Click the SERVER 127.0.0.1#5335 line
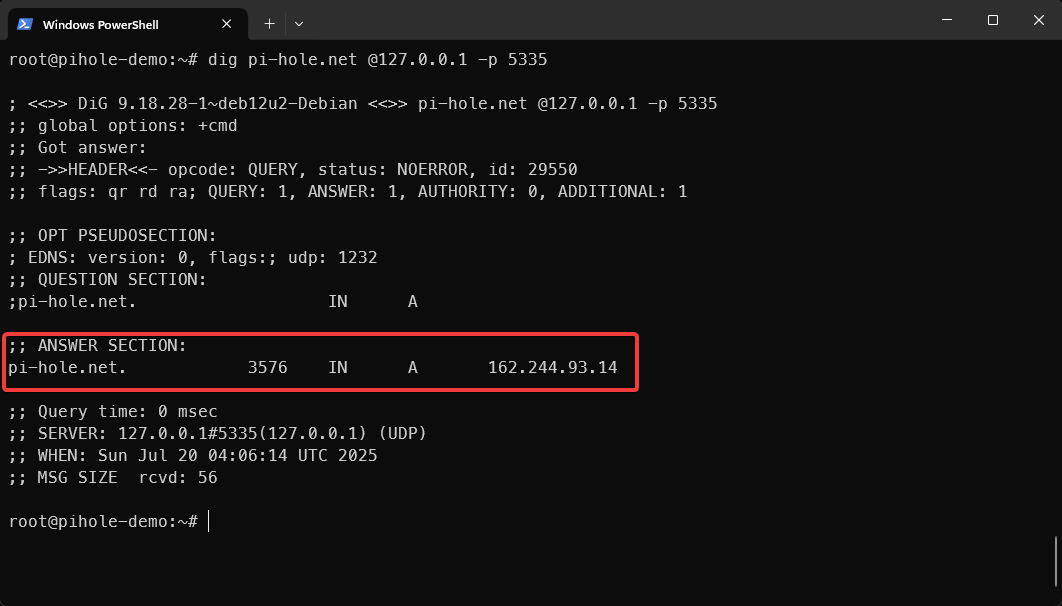The height and width of the screenshot is (606, 1062). coord(217,434)
